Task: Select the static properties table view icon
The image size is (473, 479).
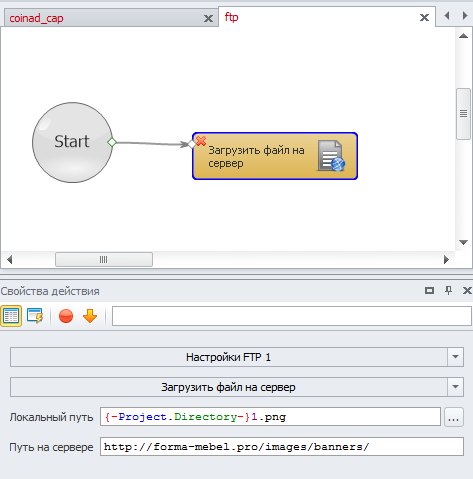Action: (11, 316)
